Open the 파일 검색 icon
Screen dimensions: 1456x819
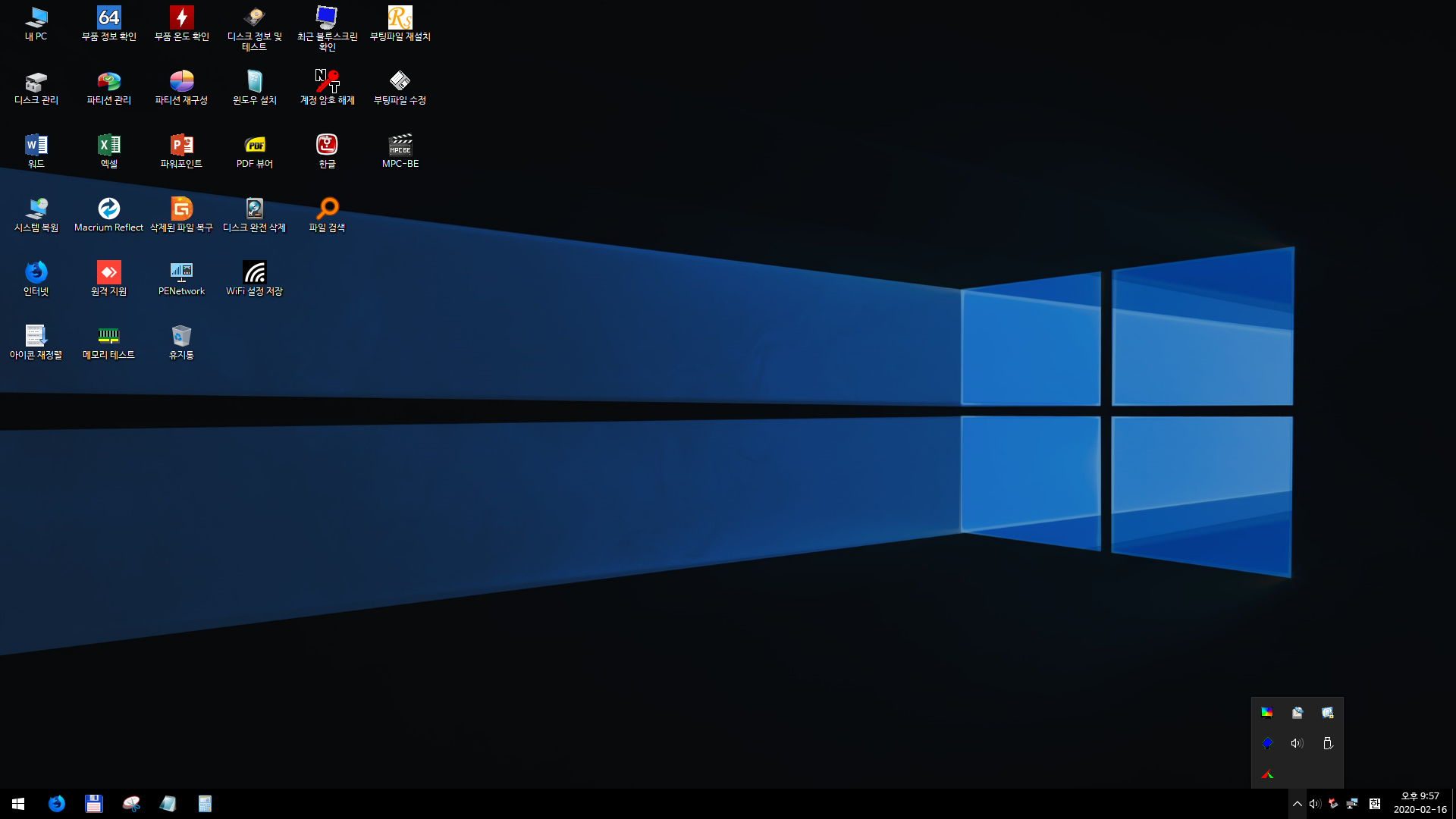327,215
